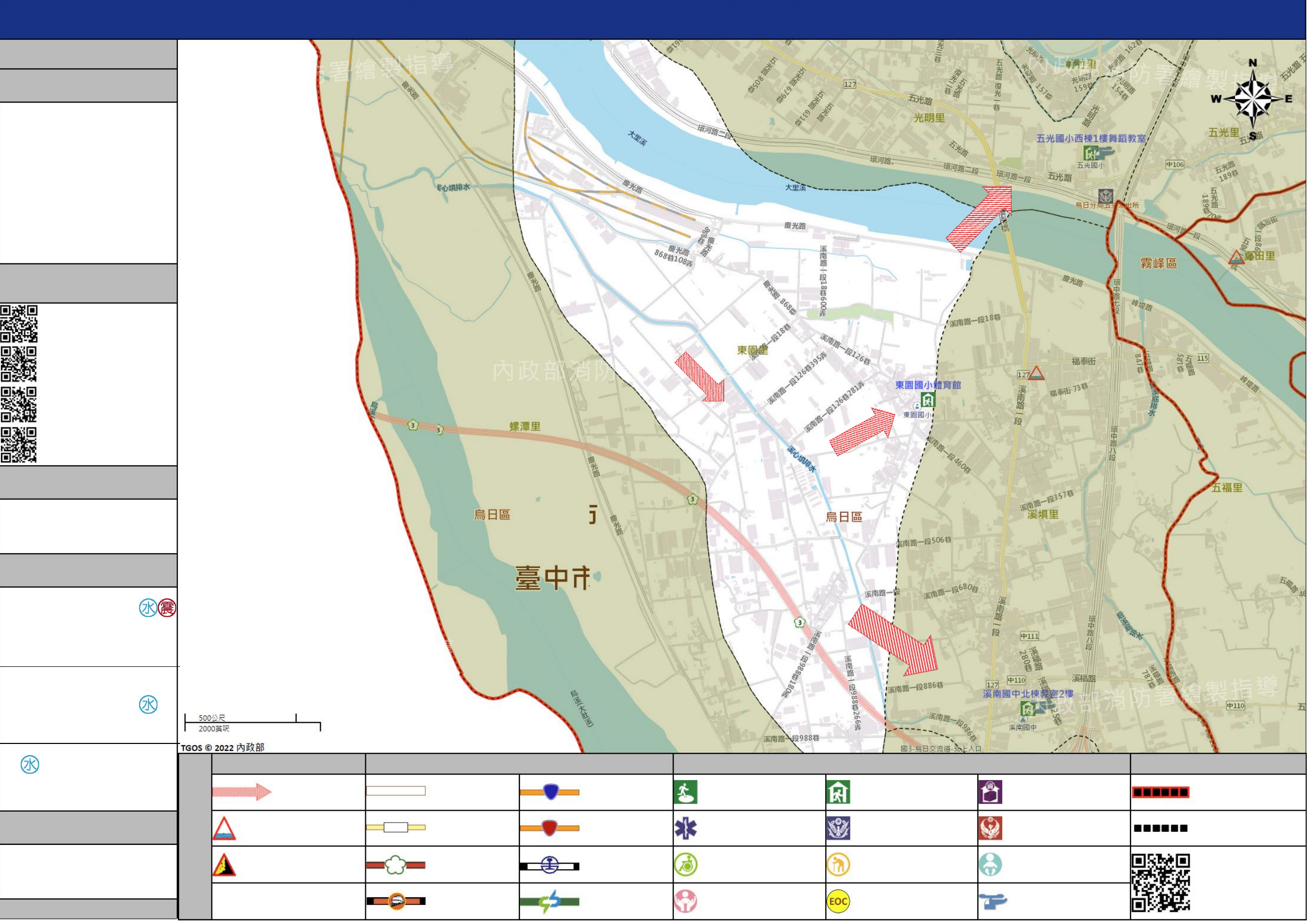The height and width of the screenshot is (924, 1309).
Task: Click the red 震 circle icon
Action: click(x=167, y=608)
